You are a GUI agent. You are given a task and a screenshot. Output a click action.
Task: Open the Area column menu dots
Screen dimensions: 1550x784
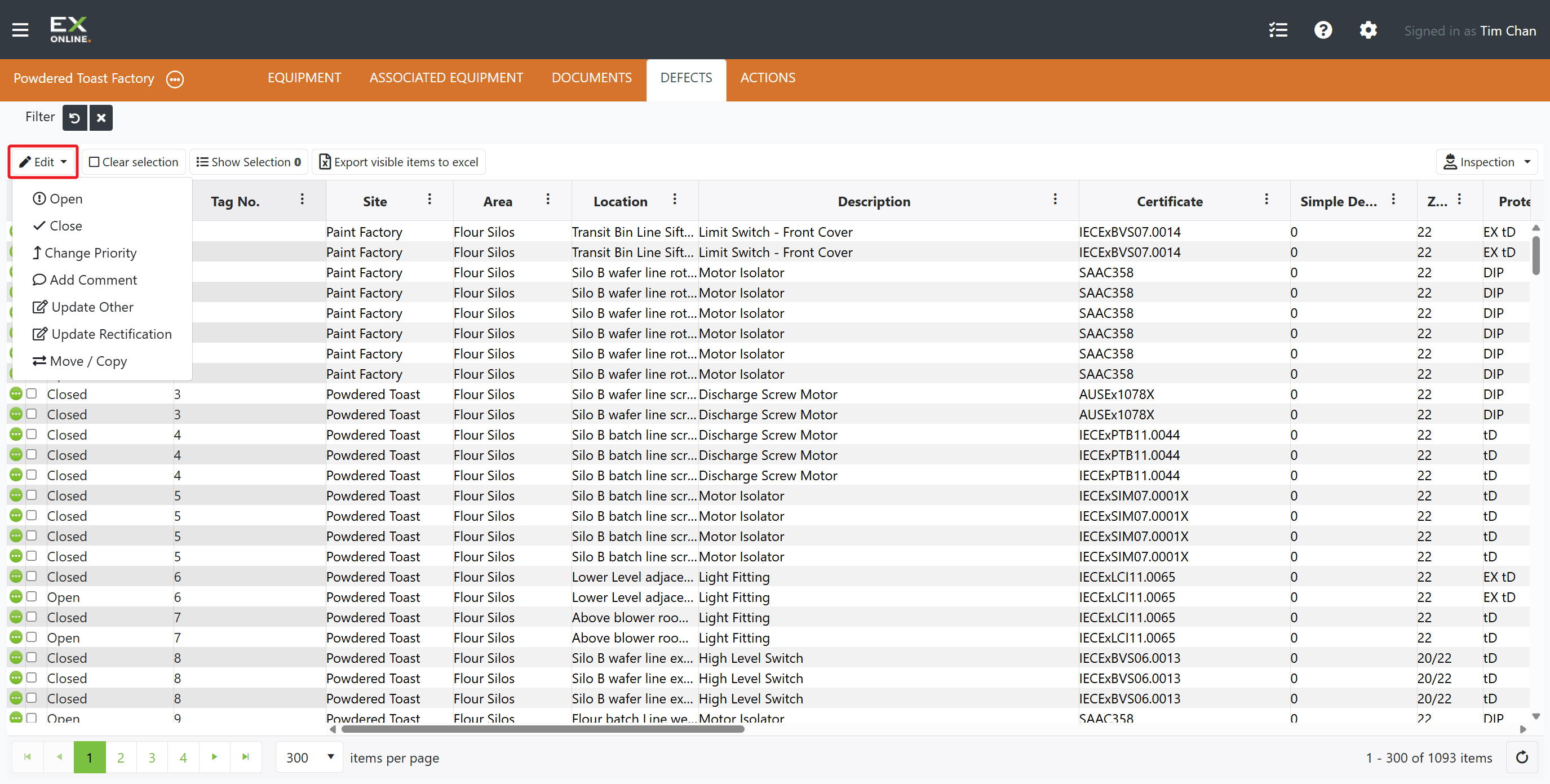click(547, 199)
